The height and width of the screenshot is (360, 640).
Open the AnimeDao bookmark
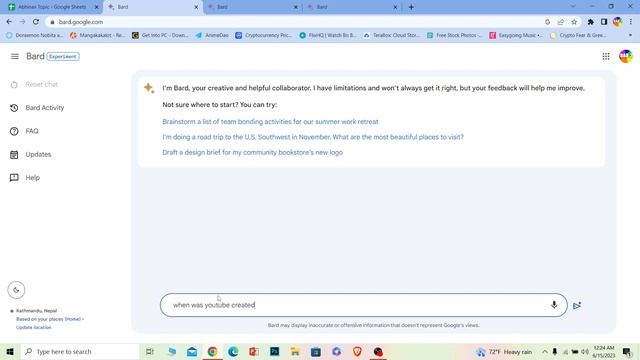coord(212,36)
